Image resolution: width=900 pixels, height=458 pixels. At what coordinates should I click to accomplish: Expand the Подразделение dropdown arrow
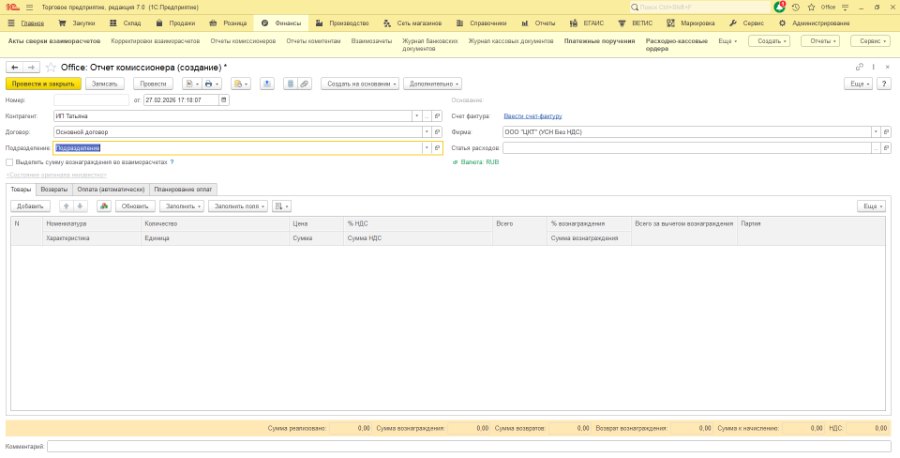pos(426,148)
